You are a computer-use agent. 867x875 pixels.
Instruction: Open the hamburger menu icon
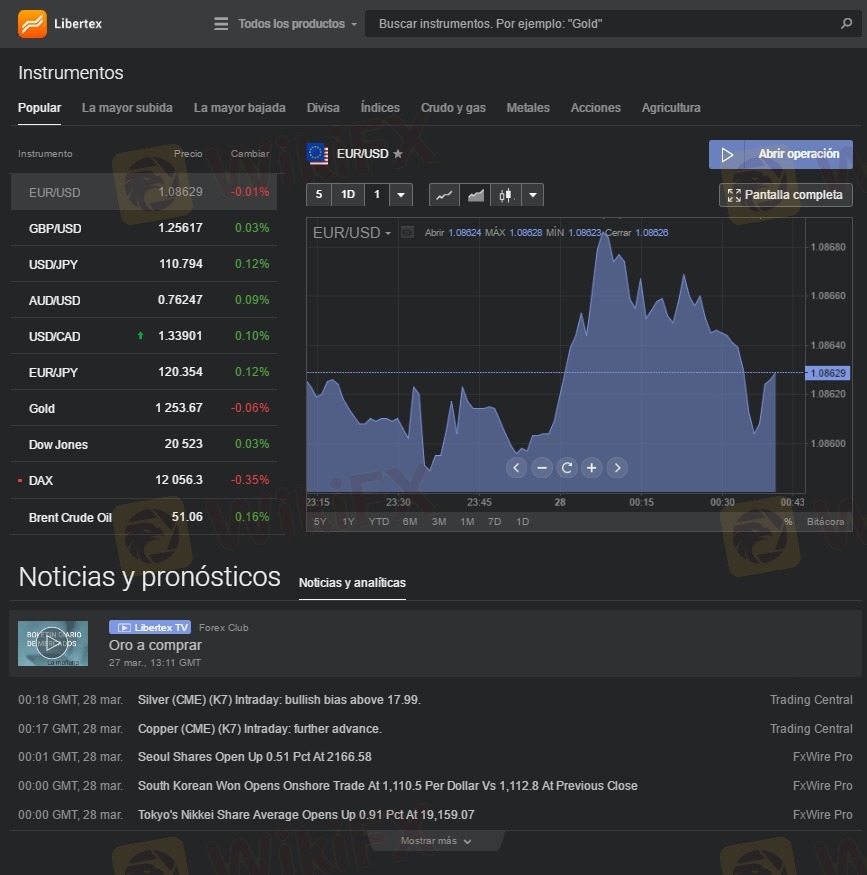tap(221, 24)
